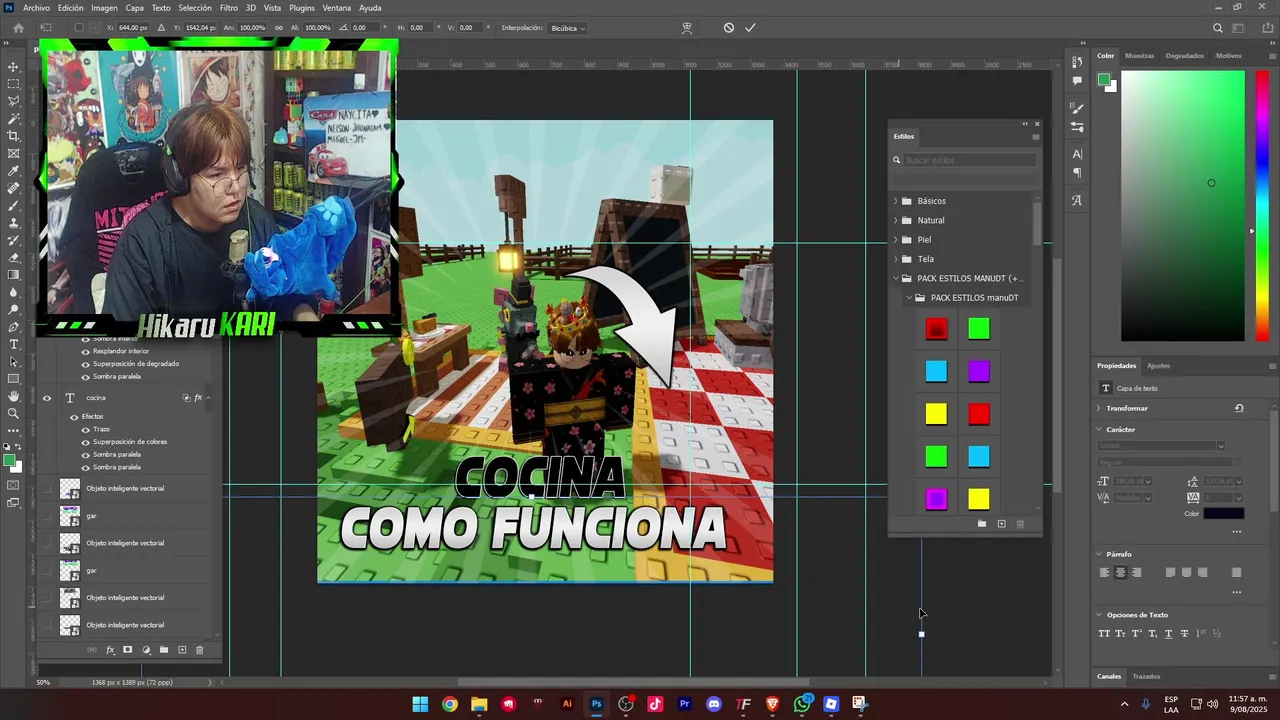Collapse the Párrafo section
The image size is (1280, 720).
coord(1099,554)
